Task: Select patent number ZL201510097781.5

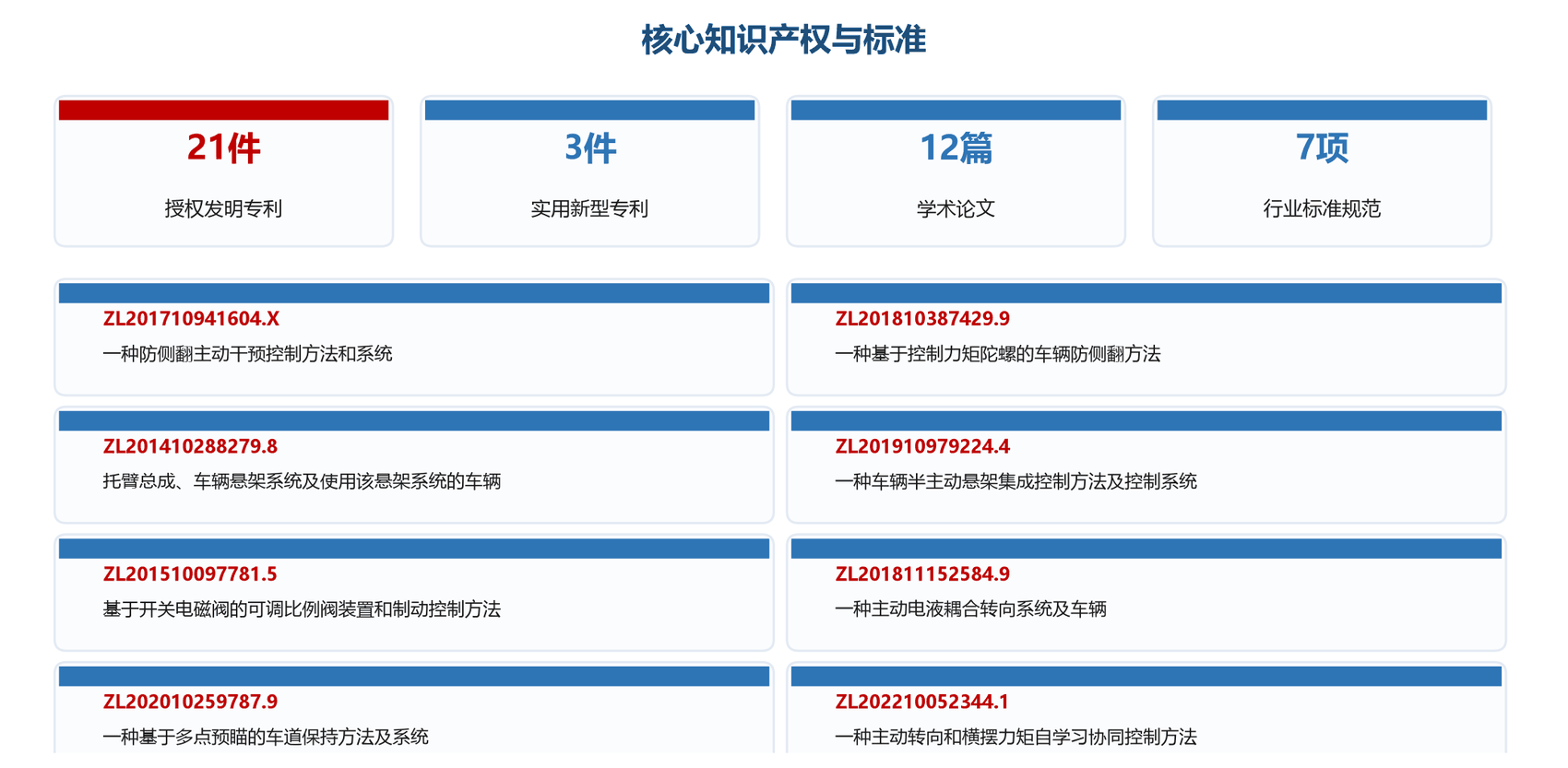Action: [x=190, y=574]
